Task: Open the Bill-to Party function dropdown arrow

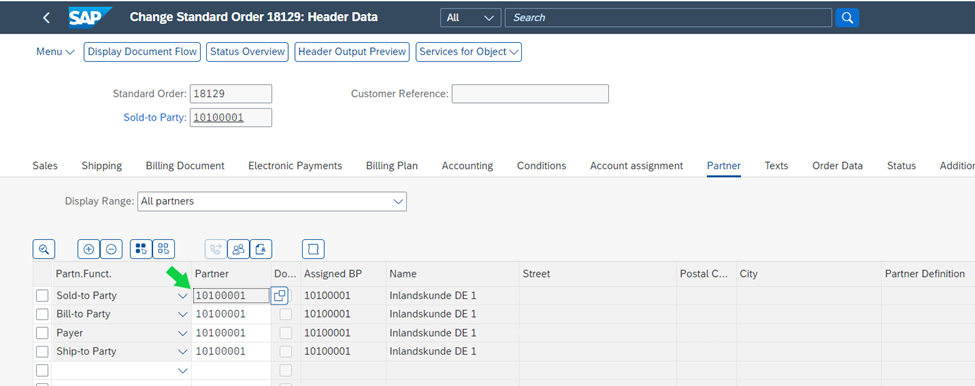Action: [x=183, y=315]
